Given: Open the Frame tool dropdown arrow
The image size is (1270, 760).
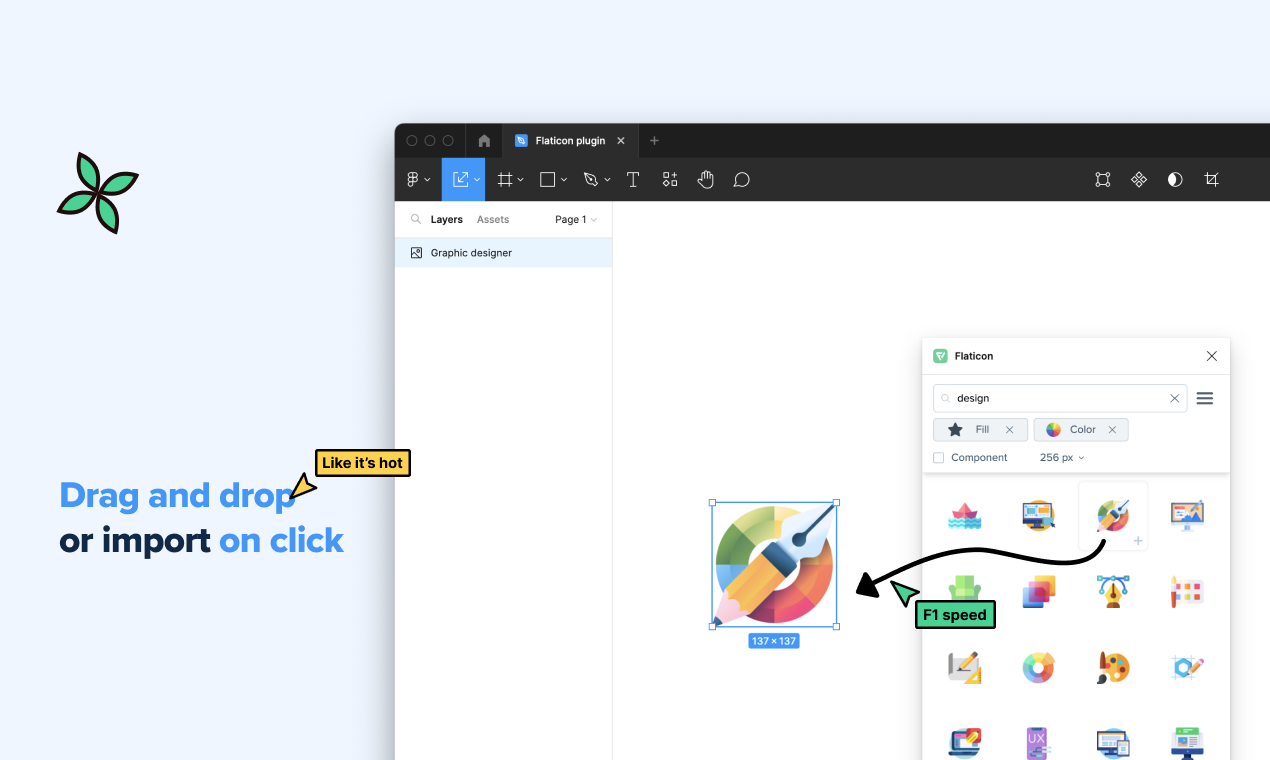Looking at the screenshot, I should (x=520, y=180).
